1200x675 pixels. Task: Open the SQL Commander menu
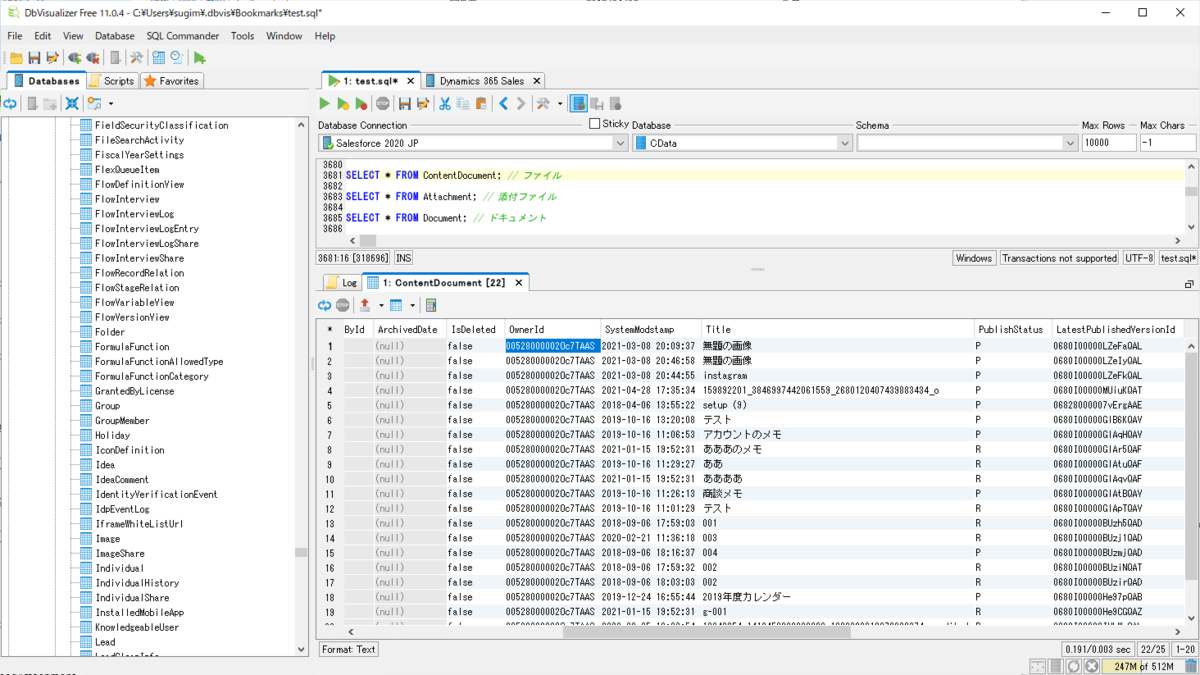[182, 36]
